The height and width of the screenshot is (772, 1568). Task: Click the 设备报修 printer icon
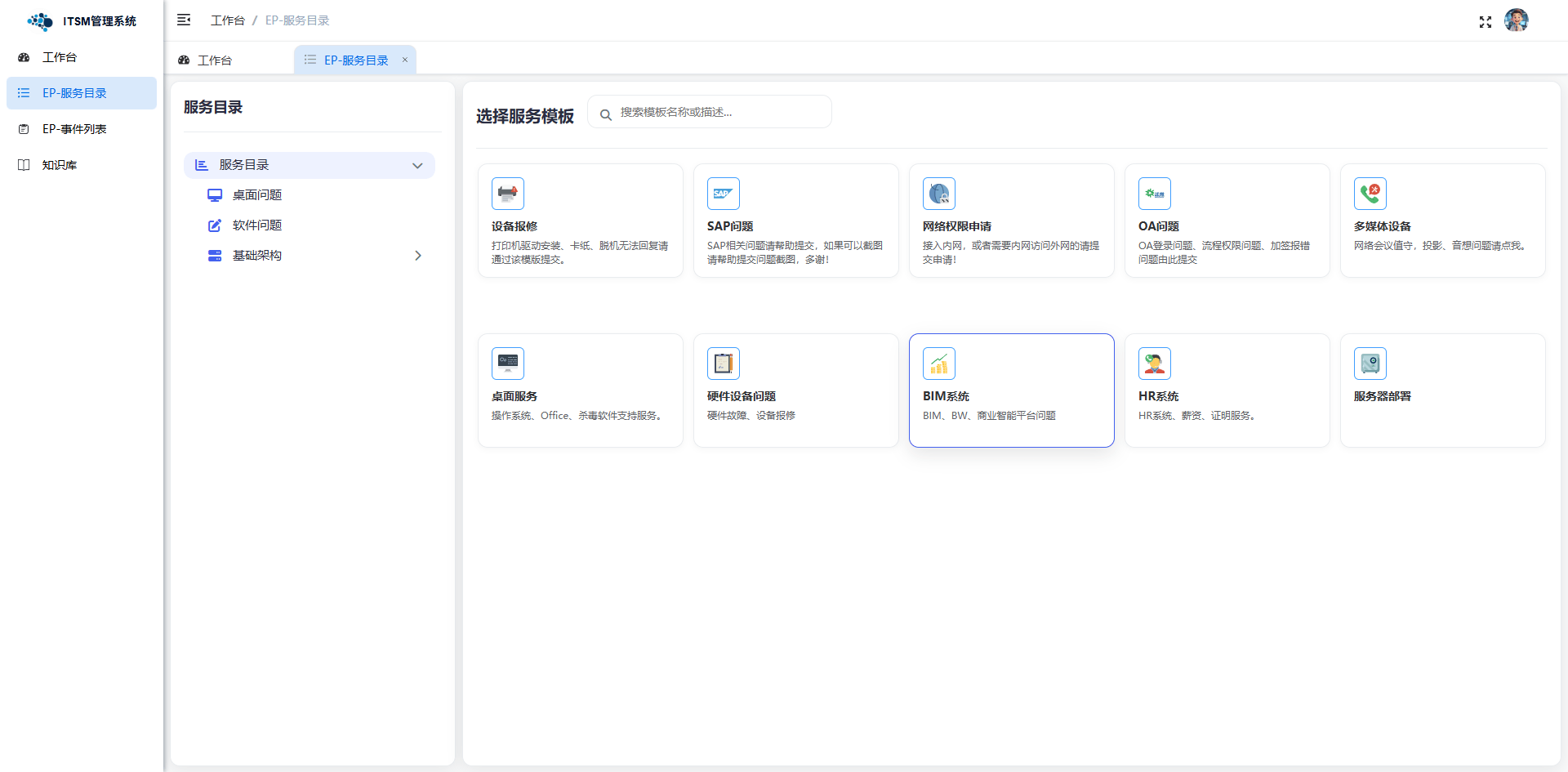click(507, 194)
